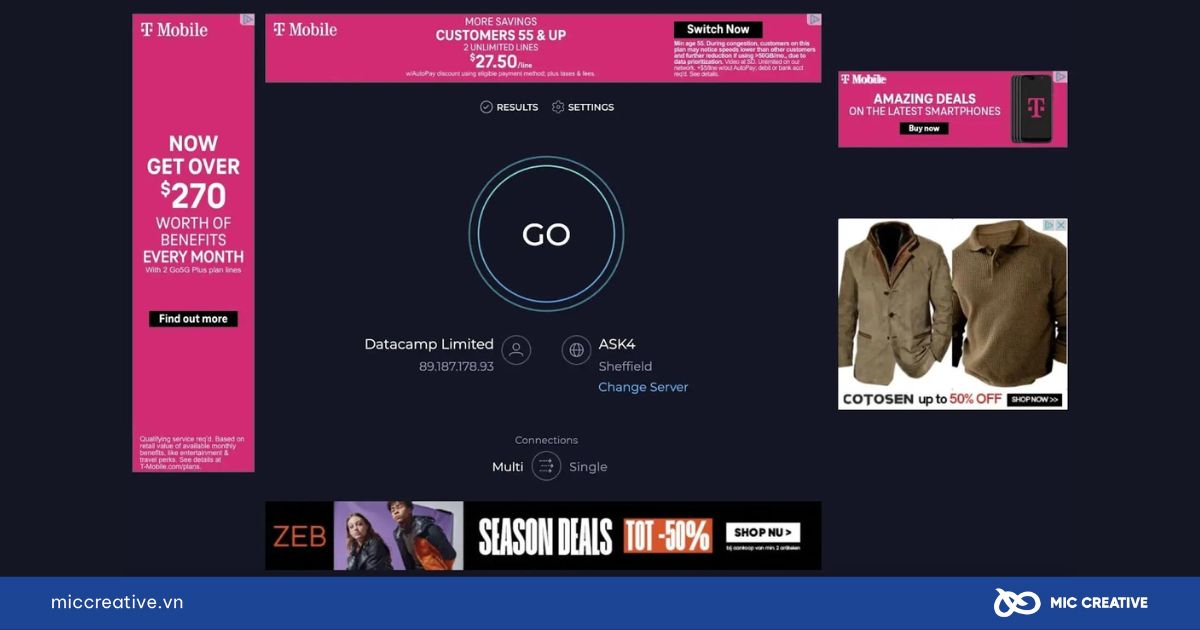The width and height of the screenshot is (1200, 630).
Task: Click Buy now in smartphones ad
Action: [925, 128]
